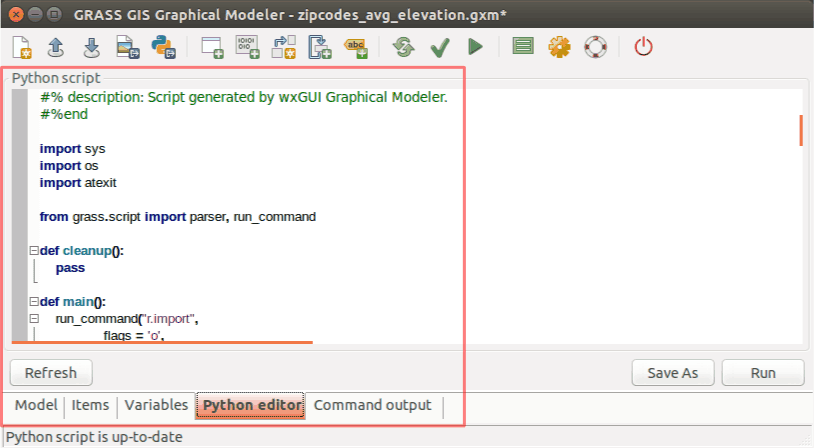The height and width of the screenshot is (448, 814).
Task: Save current model to file
Action: (x=91, y=46)
